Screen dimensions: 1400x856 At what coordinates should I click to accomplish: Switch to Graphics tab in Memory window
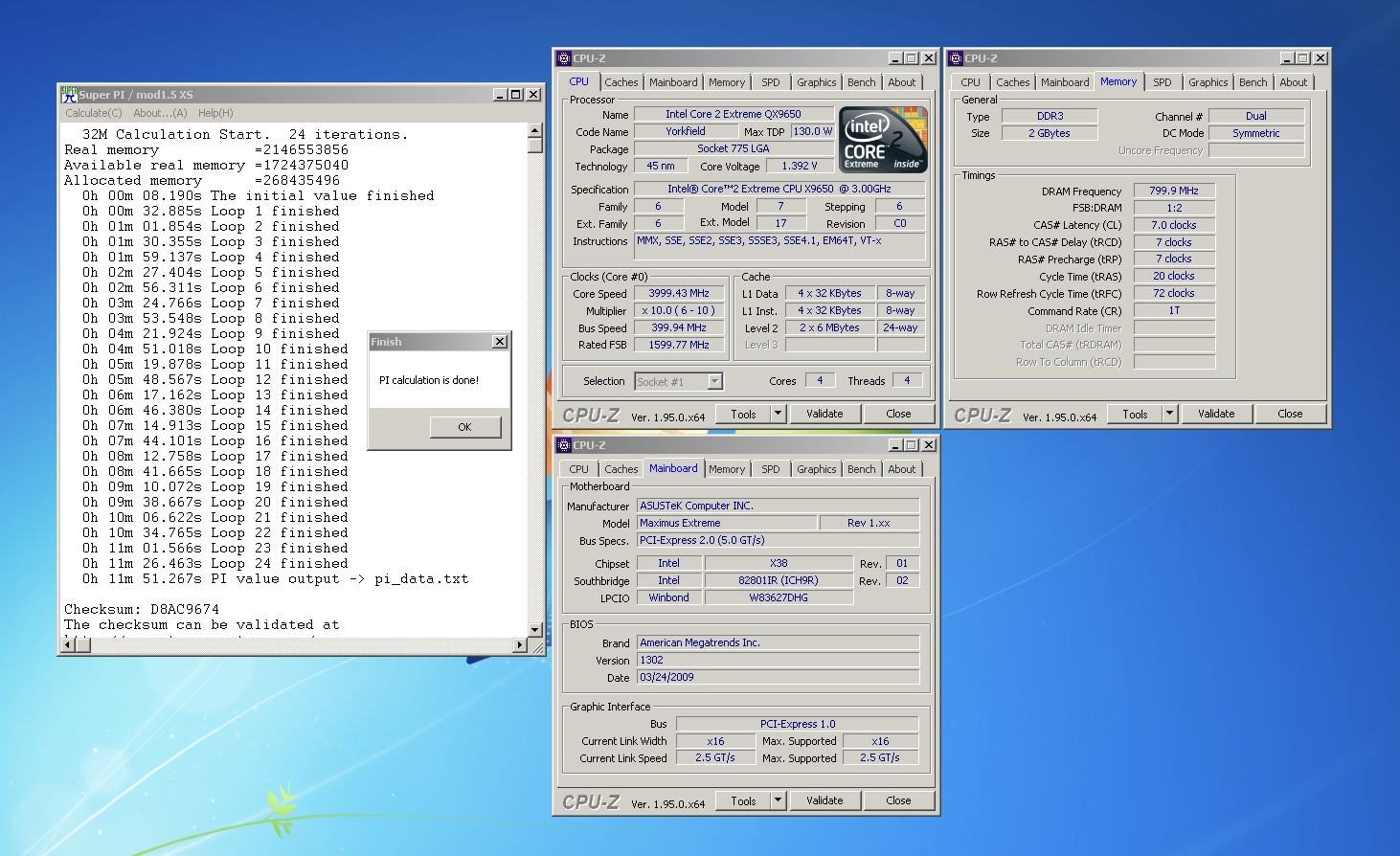tap(1208, 82)
